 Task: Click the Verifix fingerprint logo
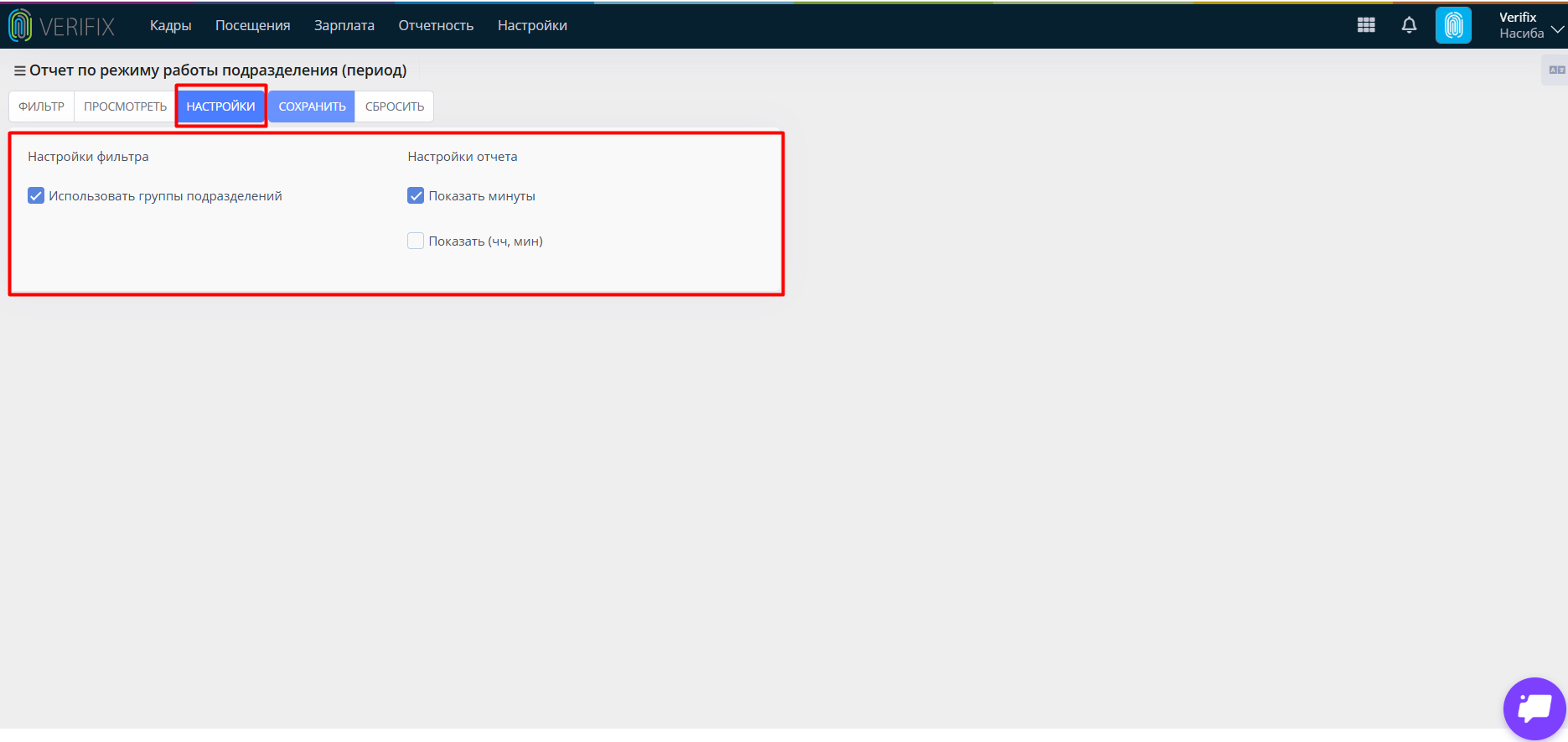click(x=20, y=26)
